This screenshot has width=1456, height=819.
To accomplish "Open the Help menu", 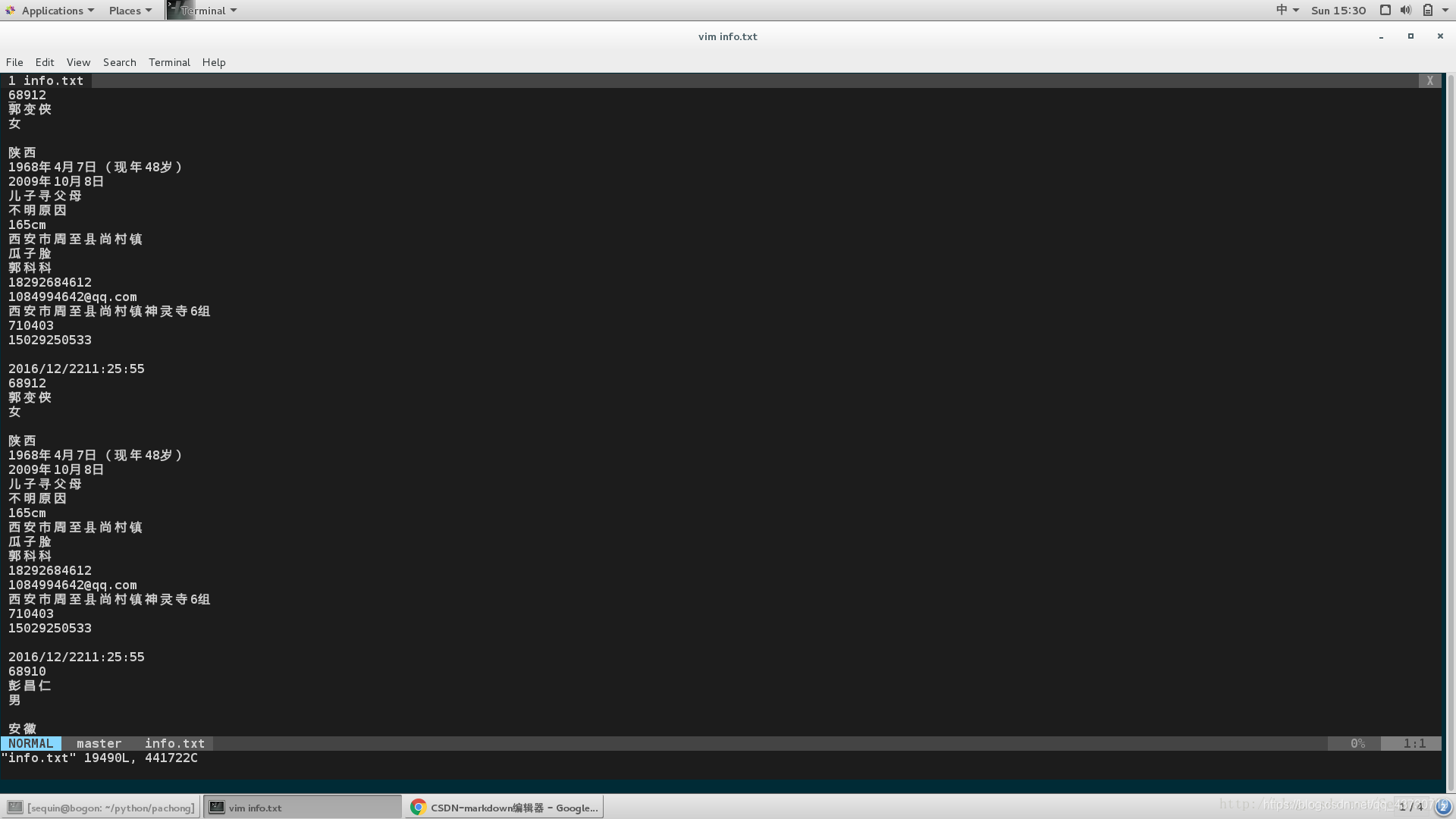I will pos(214,62).
